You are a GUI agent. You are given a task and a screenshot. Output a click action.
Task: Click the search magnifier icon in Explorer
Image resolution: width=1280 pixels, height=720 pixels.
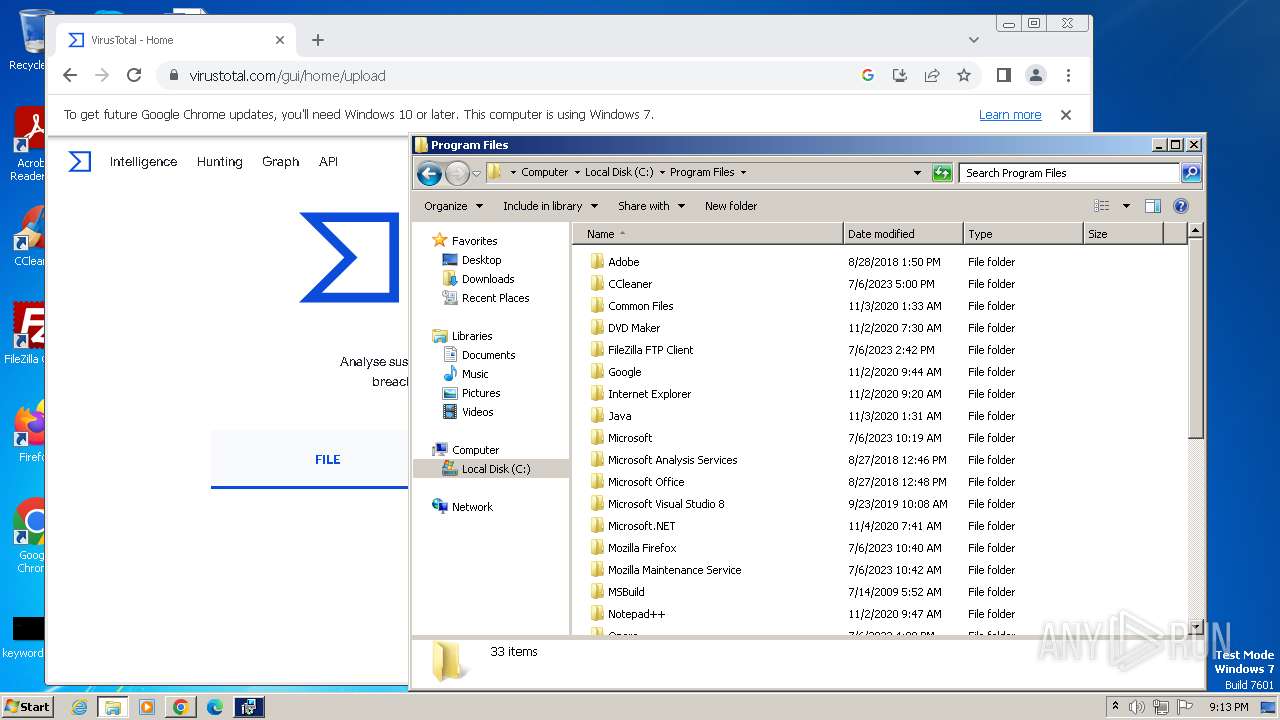pyautogui.click(x=1190, y=173)
